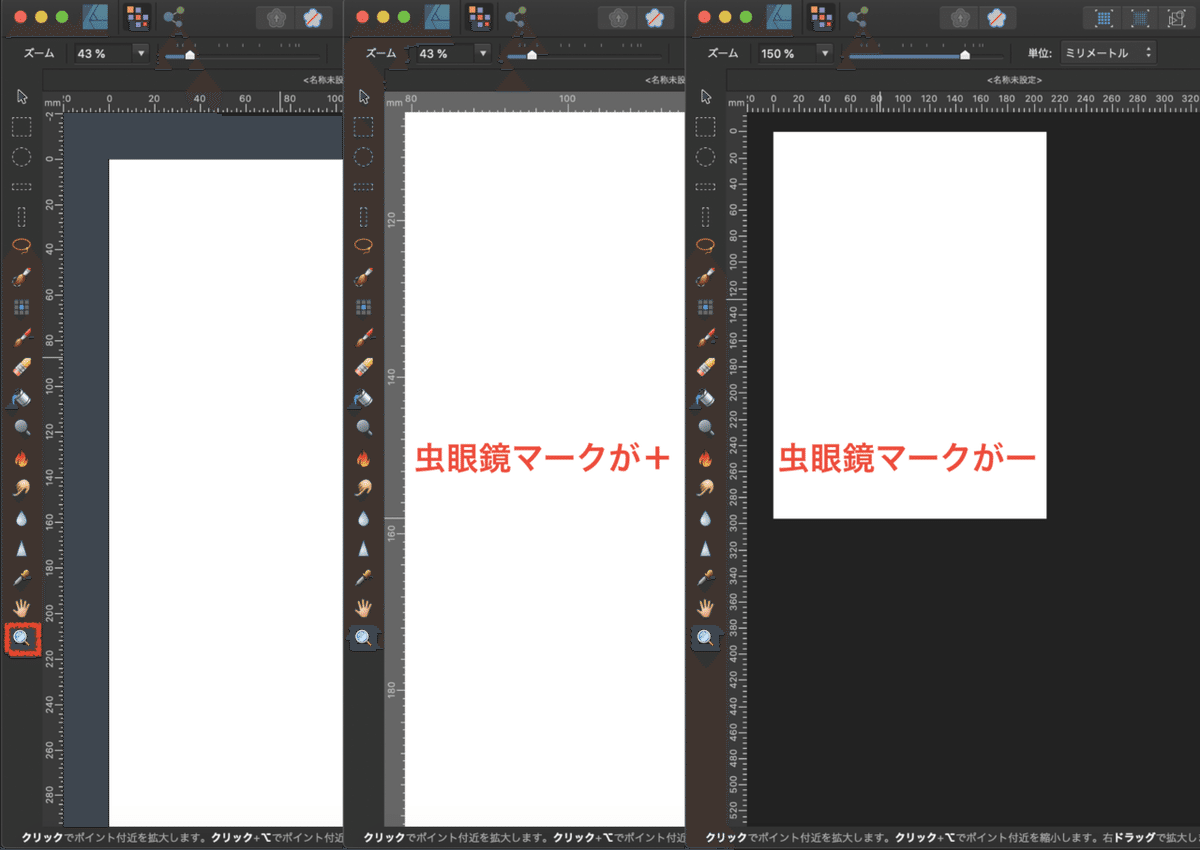Viewport: 1200px width, 850px height.
Task: Select the elliptical marquee tool
Action: (x=22, y=158)
